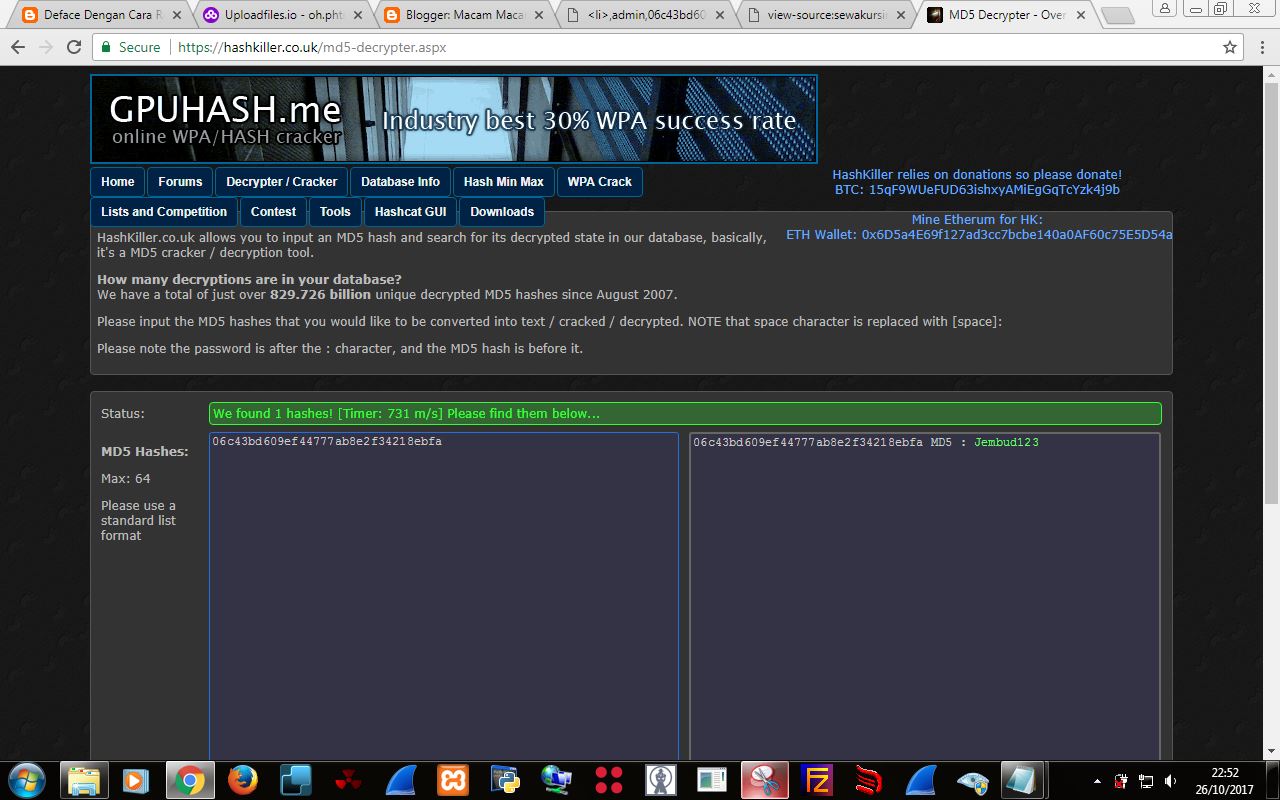
Task: Open Python from the taskbar
Action: click(504, 780)
